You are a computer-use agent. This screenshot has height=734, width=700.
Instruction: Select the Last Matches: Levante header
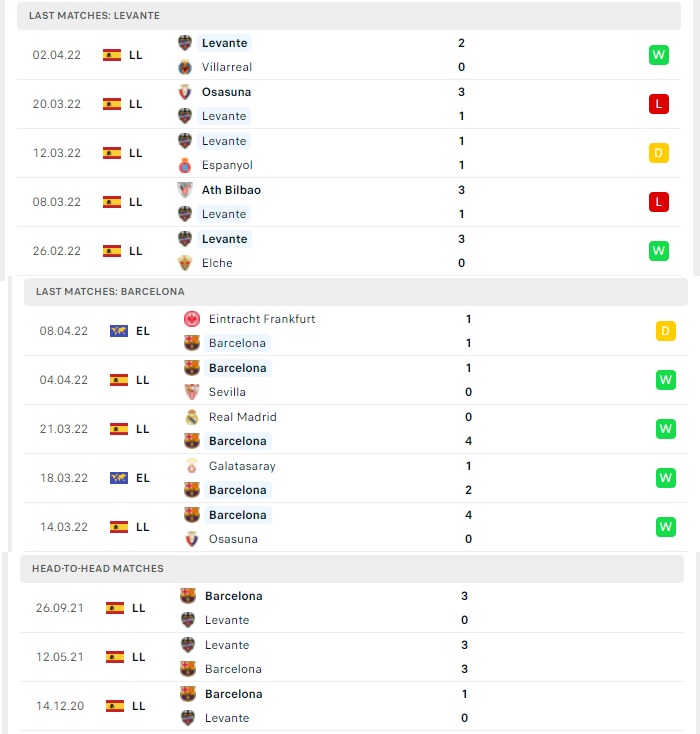(x=349, y=15)
